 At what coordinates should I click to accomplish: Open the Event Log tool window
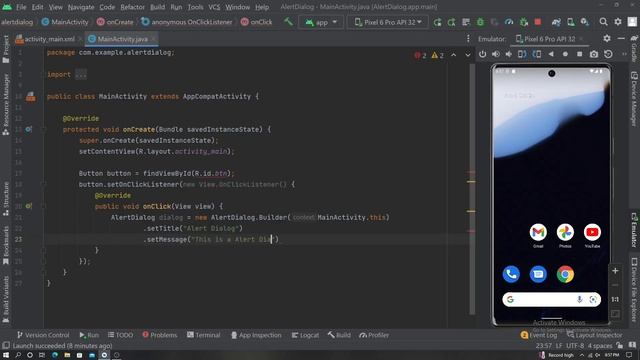[539, 335]
